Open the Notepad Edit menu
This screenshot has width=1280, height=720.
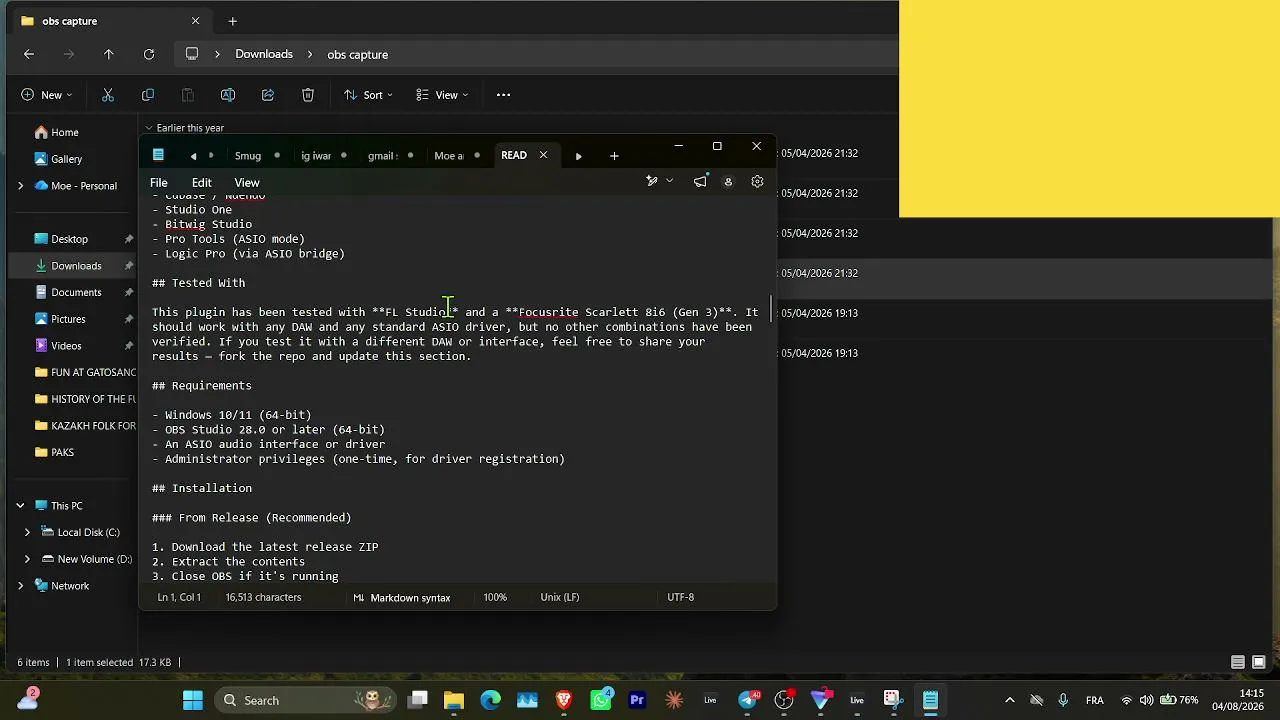(x=202, y=183)
